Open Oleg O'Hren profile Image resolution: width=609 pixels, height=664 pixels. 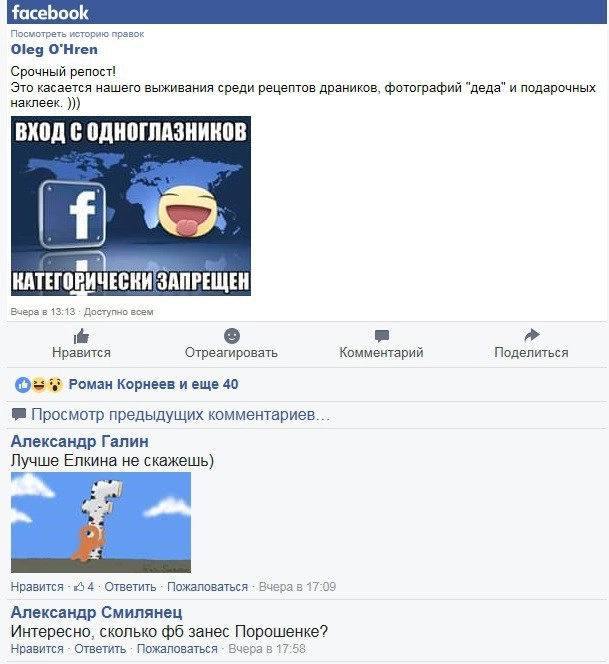54,49
